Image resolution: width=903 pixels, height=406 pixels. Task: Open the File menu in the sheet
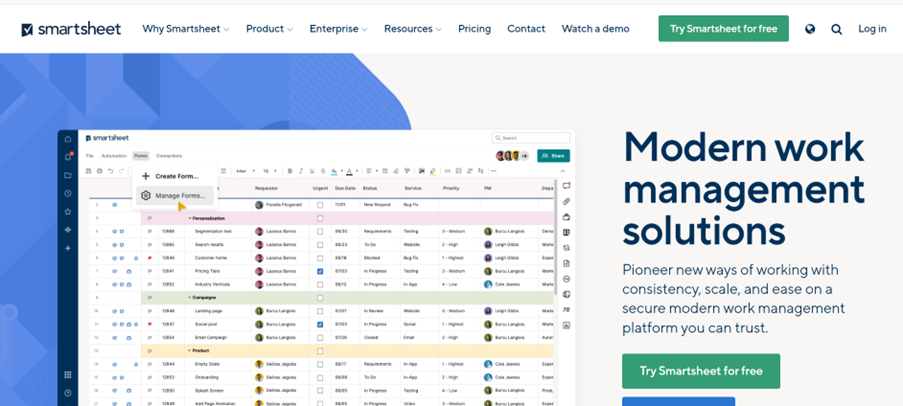pos(89,156)
